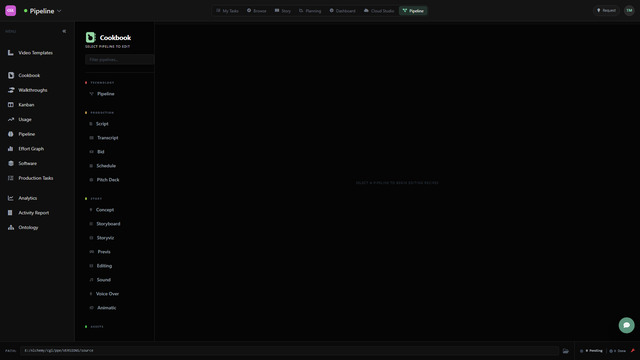Open Production Tasks in the sidebar
Image resolution: width=640 pixels, height=360 pixels.
[x=31, y=178]
